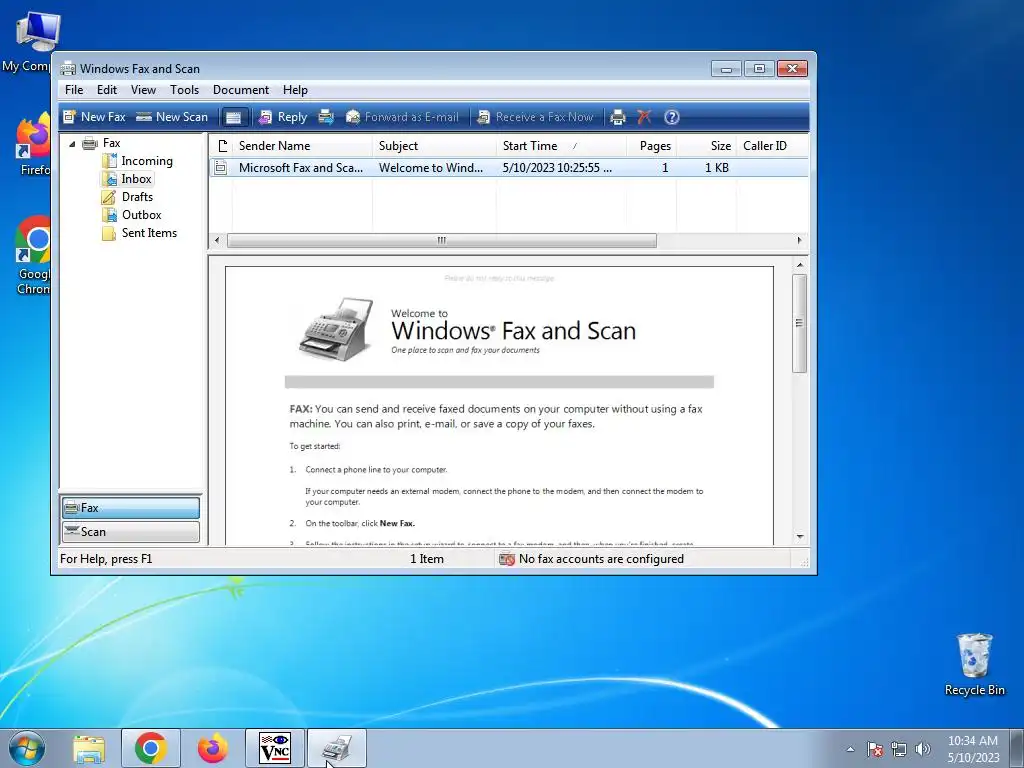Open the File menu
This screenshot has height=768, width=1024.
(x=74, y=89)
